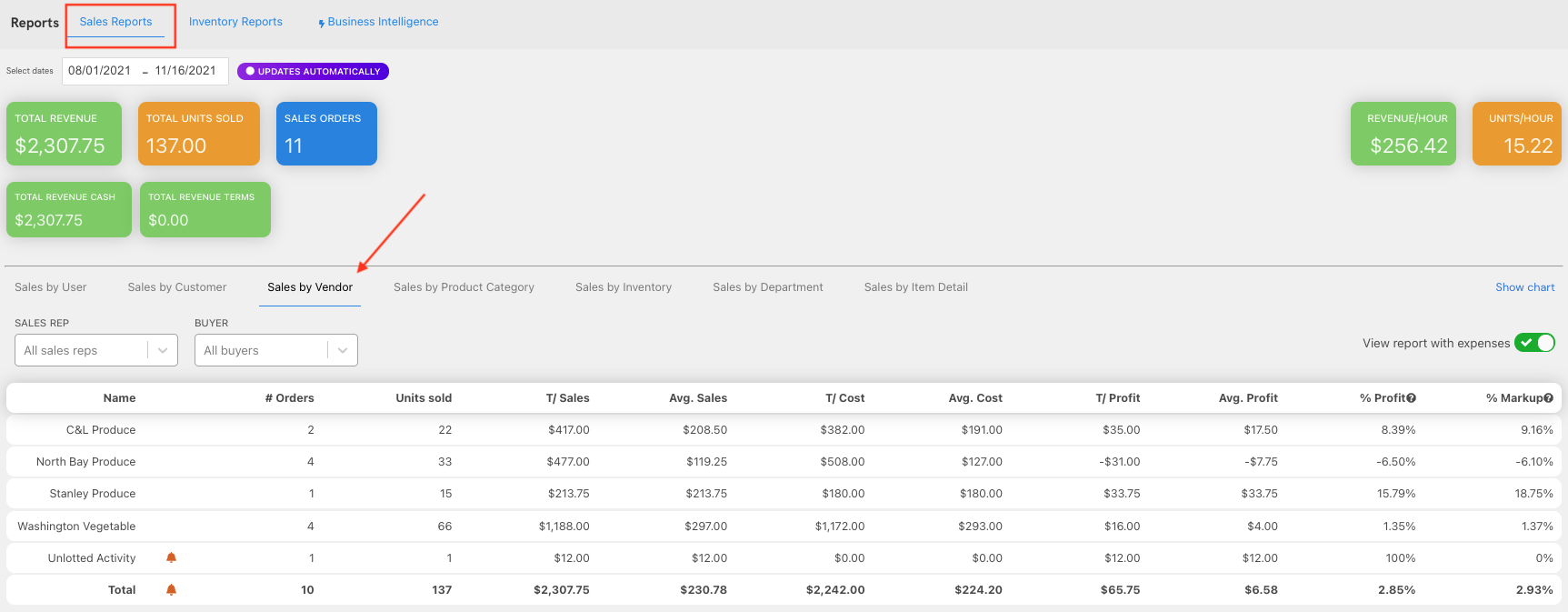The image size is (1568, 612).
Task: Select Sales by User tab
Action: (50, 287)
